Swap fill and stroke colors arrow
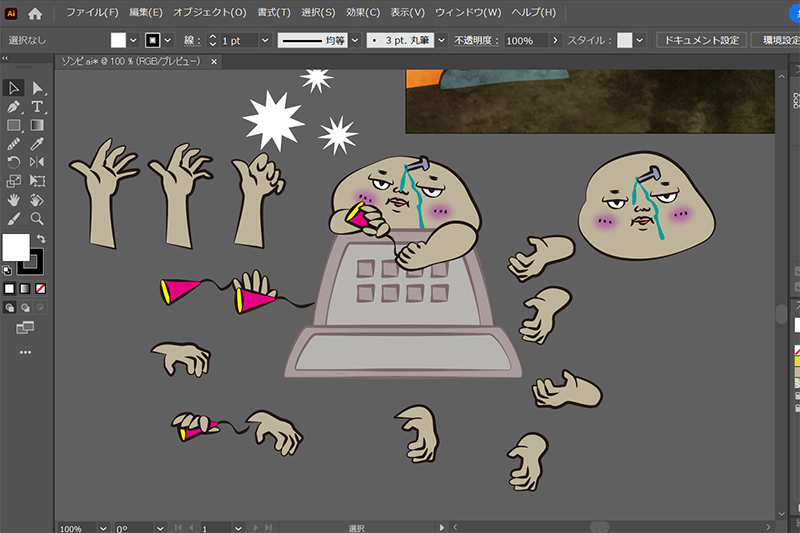800x533 pixels. pos(41,239)
